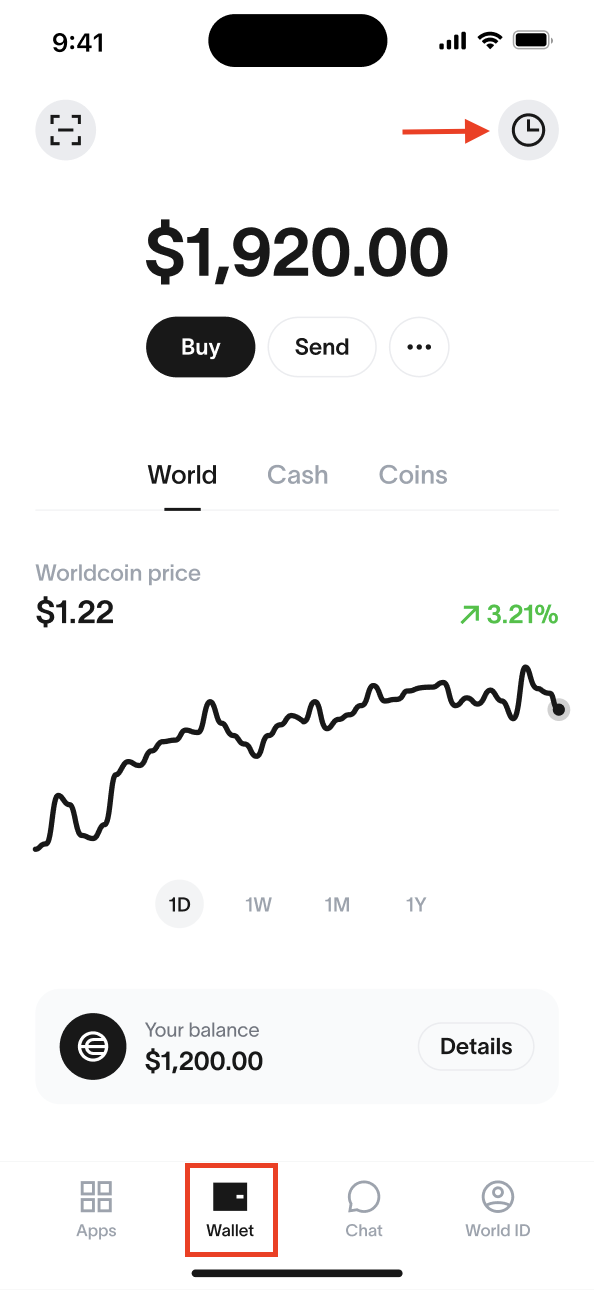Tap the price chart endpoint marker
Image resolution: width=594 pixels, height=1290 pixels.
(559, 710)
